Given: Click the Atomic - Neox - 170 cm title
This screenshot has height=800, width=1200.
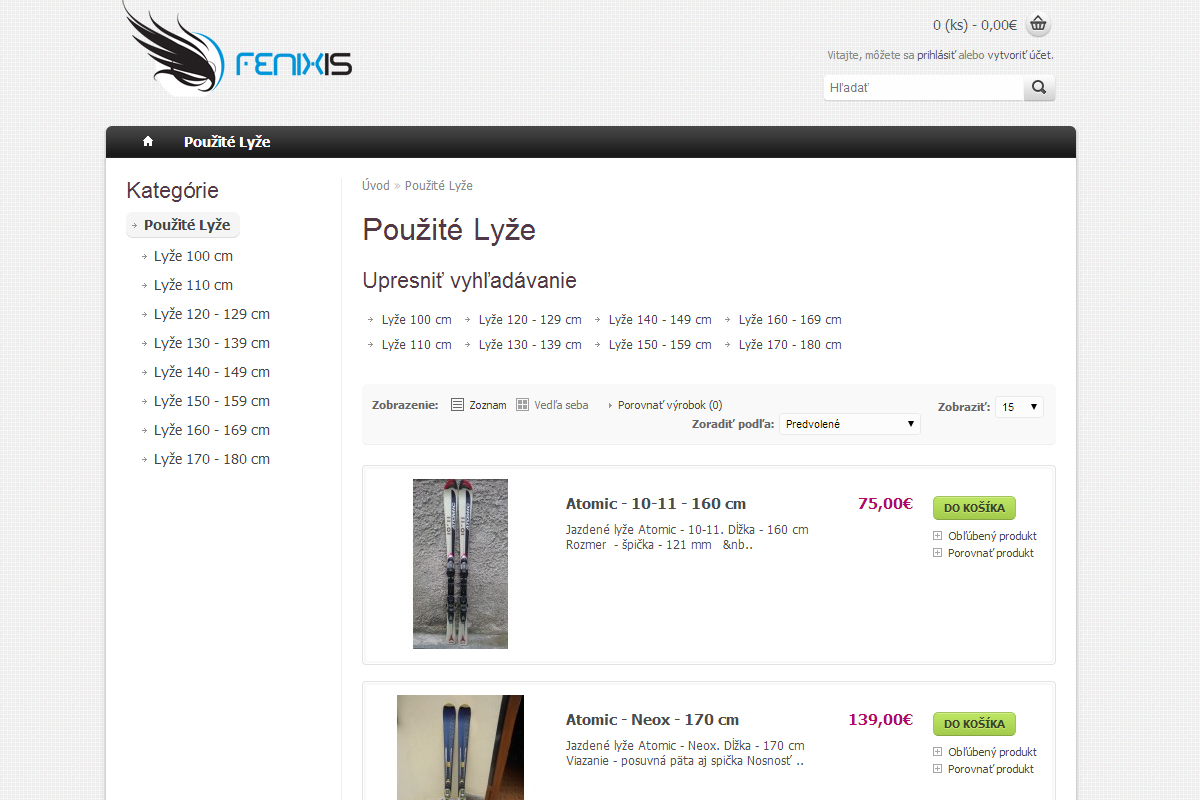Looking at the screenshot, I should (x=652, y=719).
